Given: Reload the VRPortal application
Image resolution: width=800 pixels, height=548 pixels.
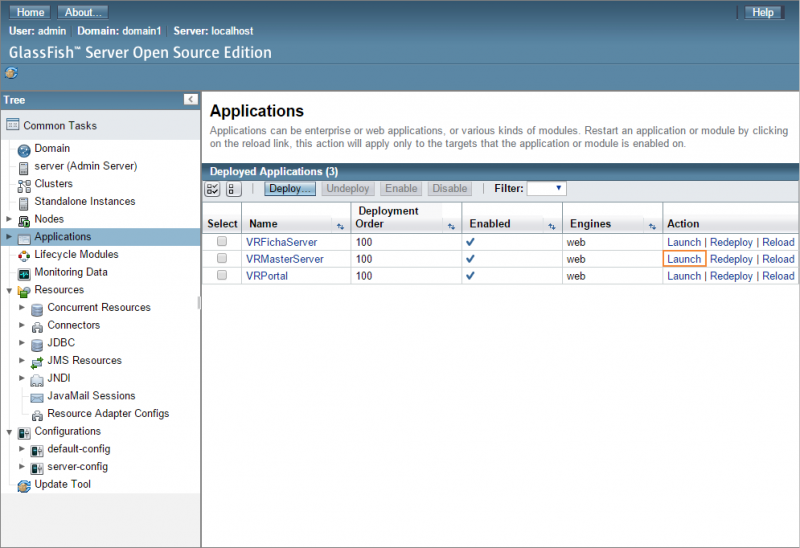Looking at the screenshot, I should point(778,276).
